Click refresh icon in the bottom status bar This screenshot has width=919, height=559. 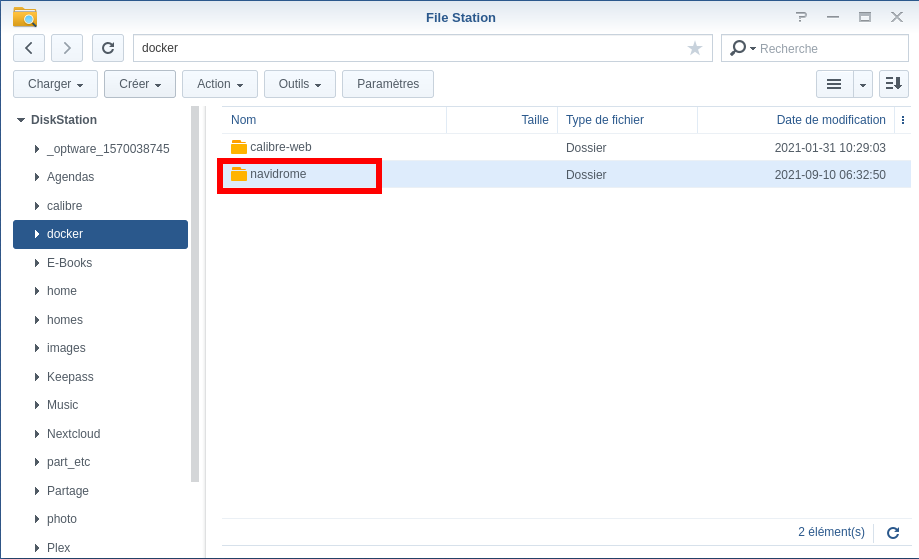tap(893, 533)
